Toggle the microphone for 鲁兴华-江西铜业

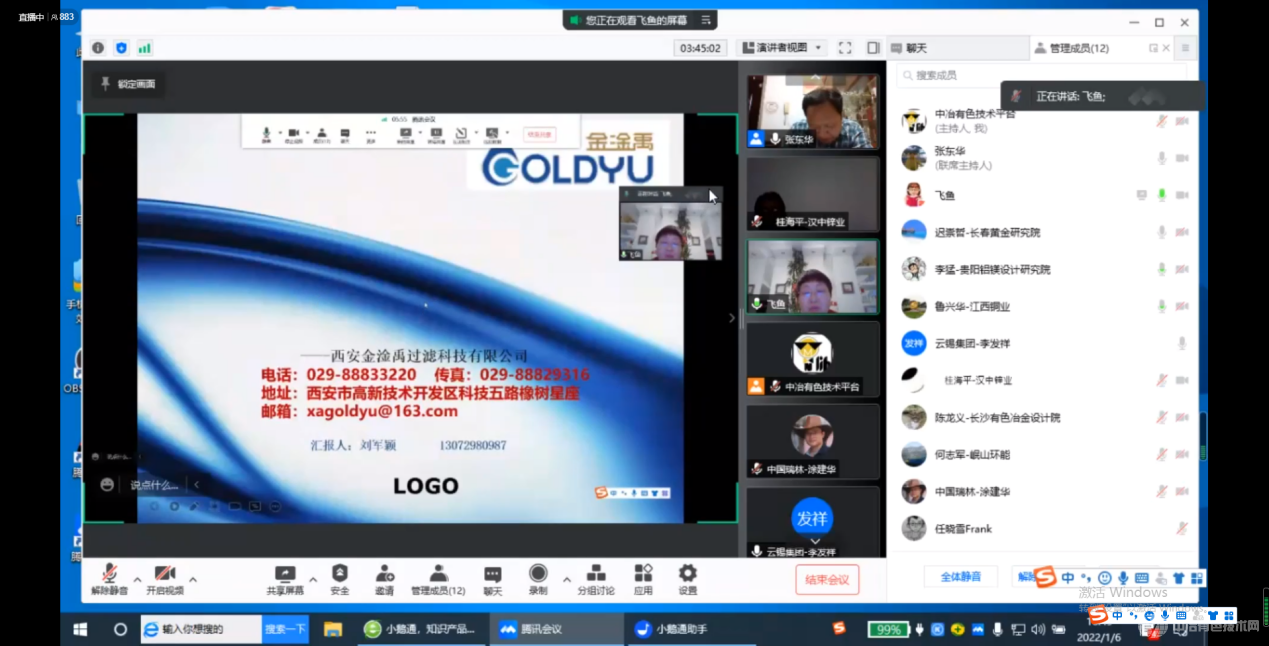click(x=1161, y=306)
